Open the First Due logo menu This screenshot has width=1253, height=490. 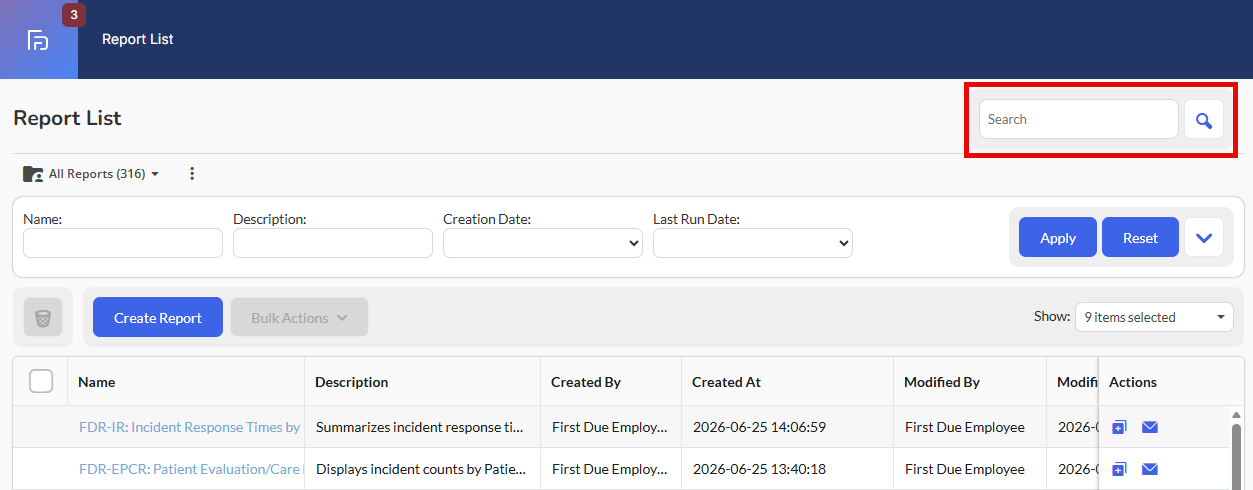[38, 40]
